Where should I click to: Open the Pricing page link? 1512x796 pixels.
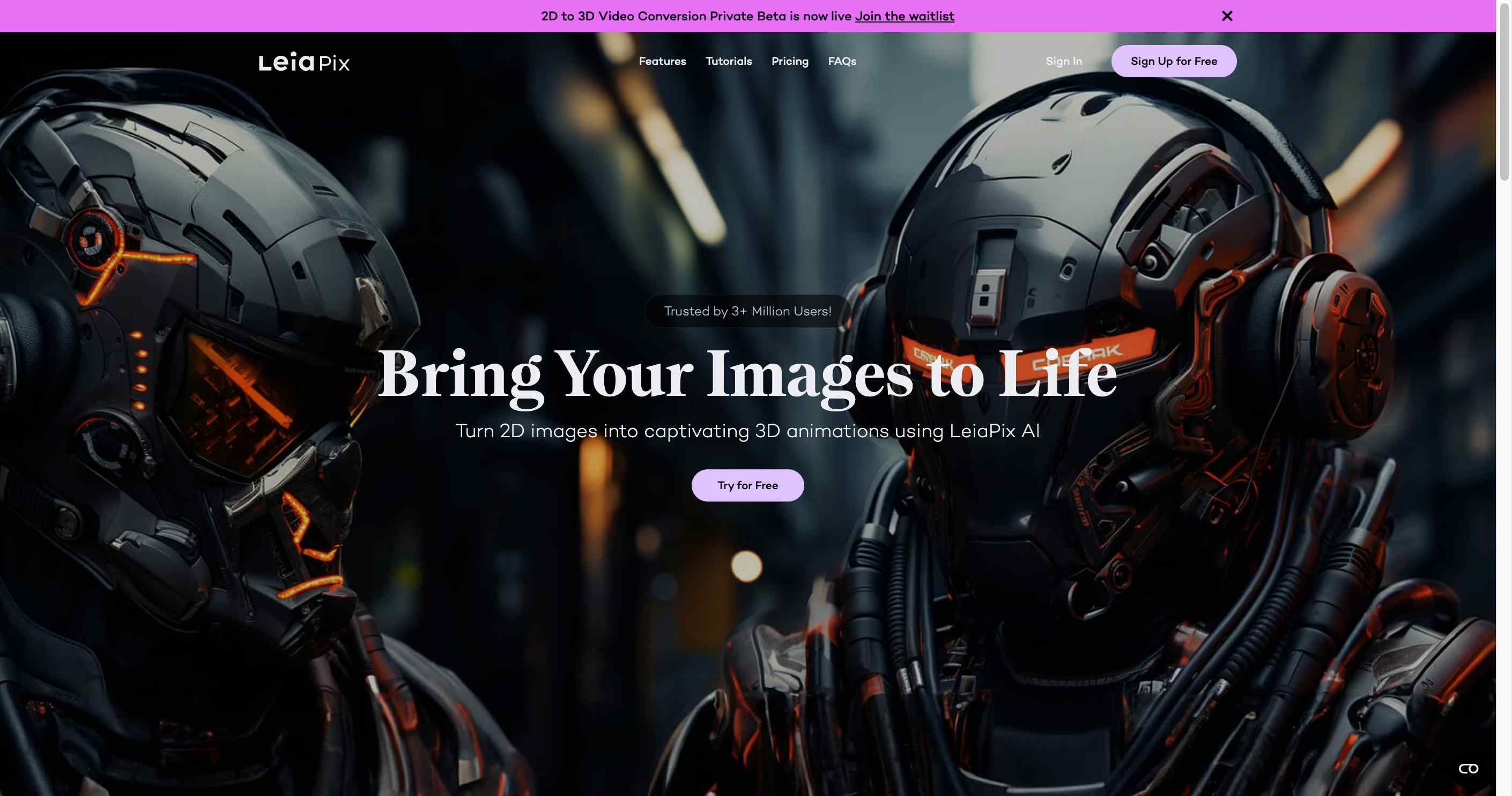789,61
